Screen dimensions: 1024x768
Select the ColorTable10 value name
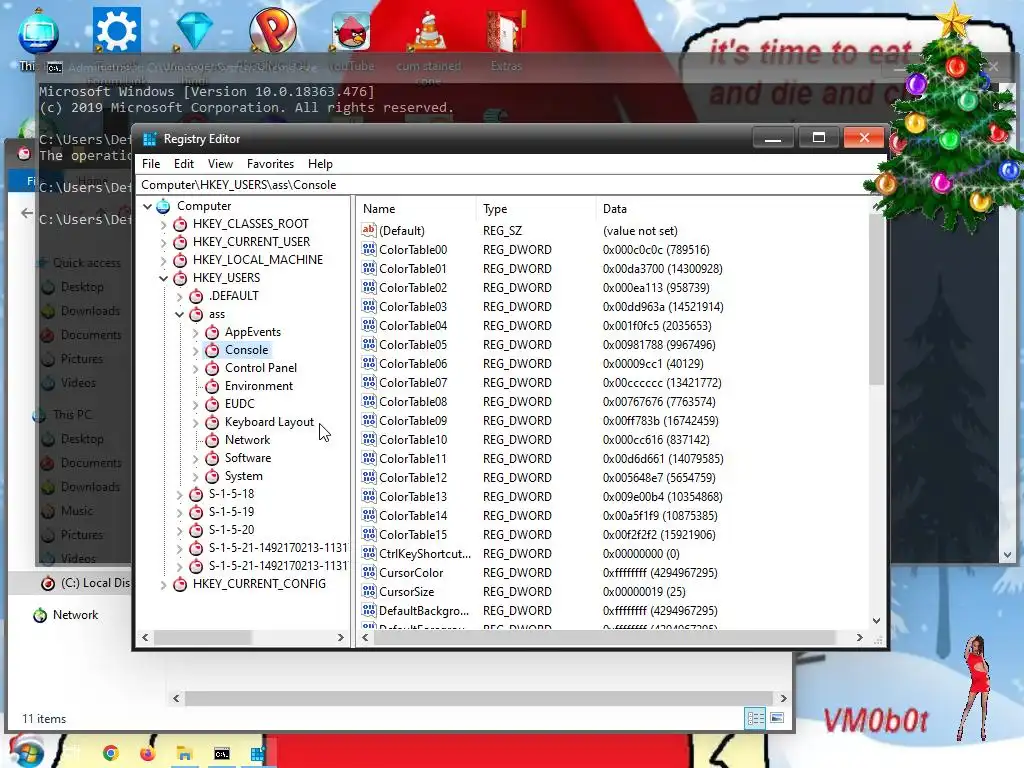[x=413, y=440]
